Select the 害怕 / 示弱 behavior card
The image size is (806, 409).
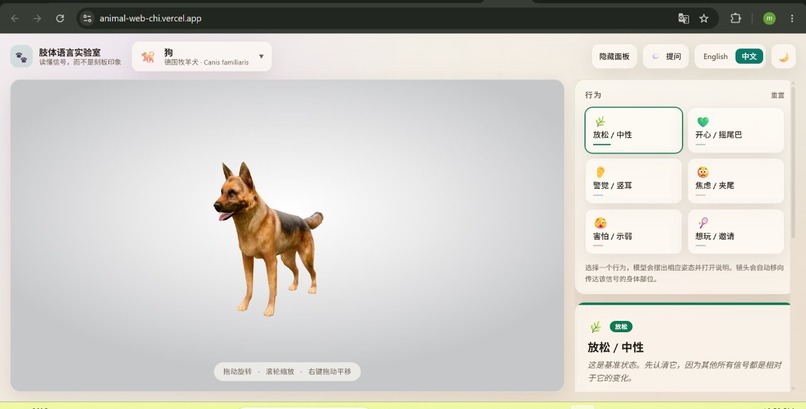pyautogui.click(x=633, y=232)
